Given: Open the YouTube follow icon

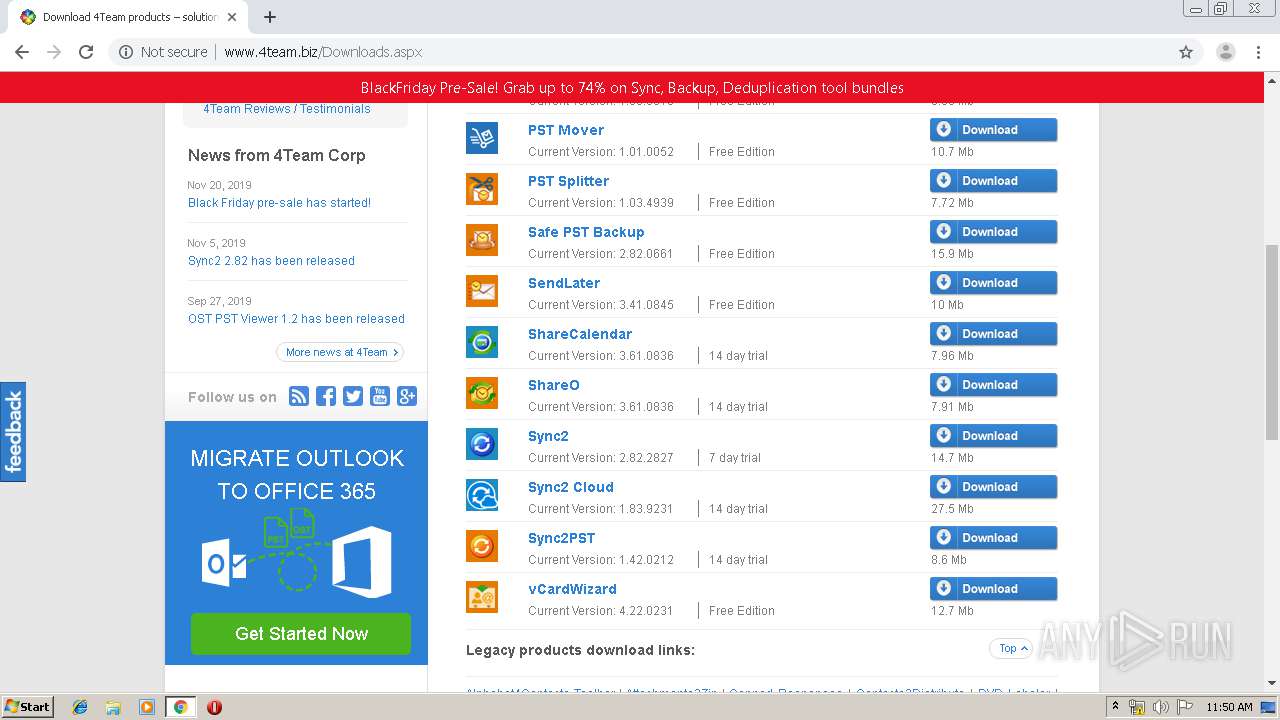Looking at the screenshot, I should [x=380, y=396].
